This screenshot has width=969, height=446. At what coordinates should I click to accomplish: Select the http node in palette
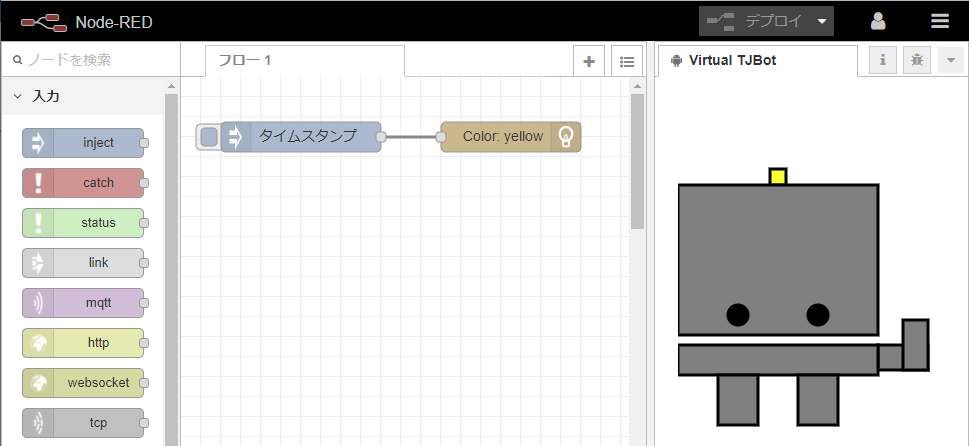point(83,342)
